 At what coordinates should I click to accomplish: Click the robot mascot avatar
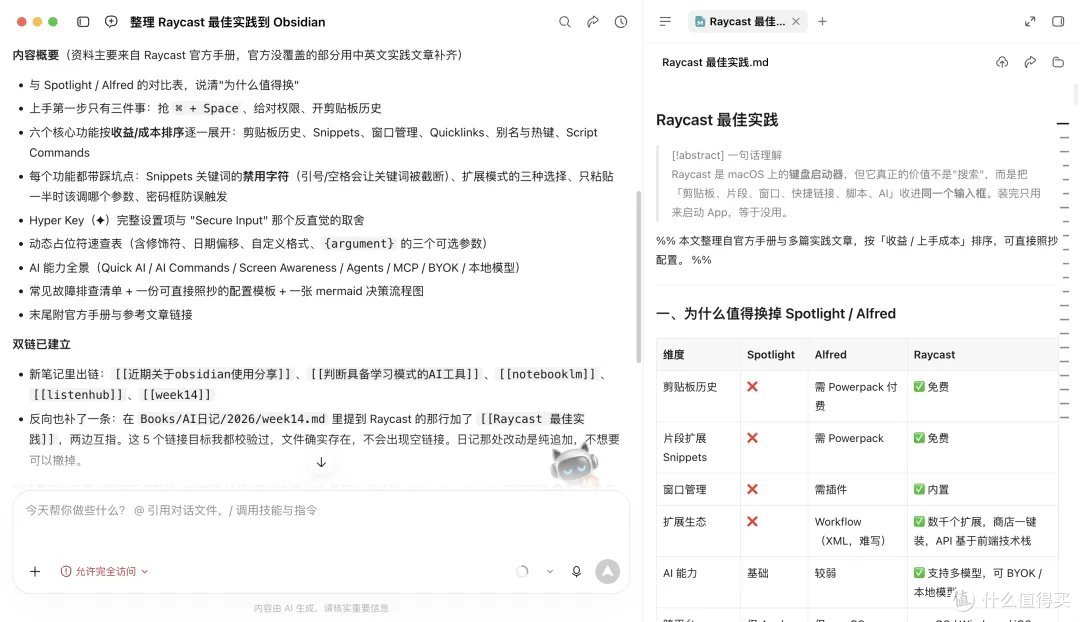(574, 465)
